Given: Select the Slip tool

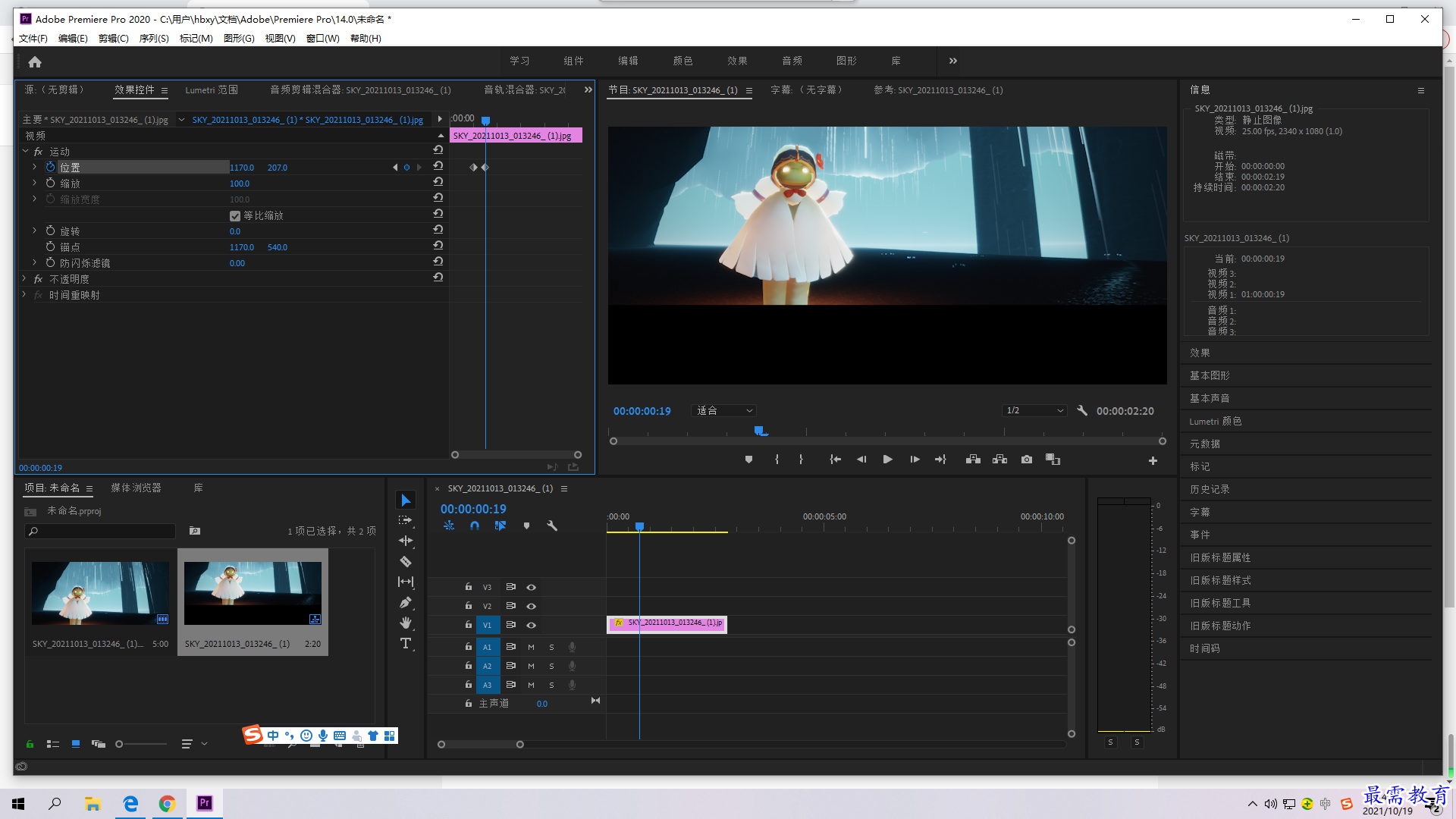Looking at the screenshot, I should click(x=406, y=582).
